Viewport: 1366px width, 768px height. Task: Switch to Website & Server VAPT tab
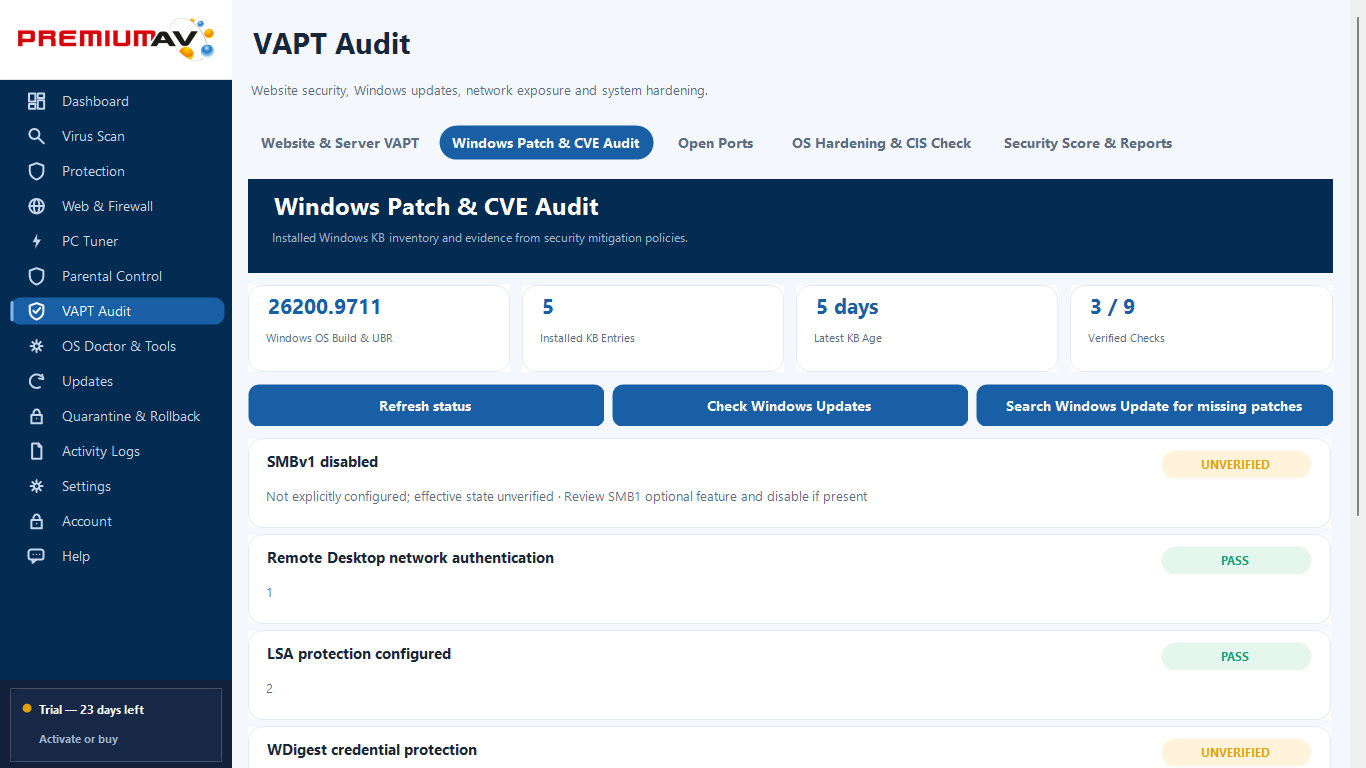(x=340, y=143)
